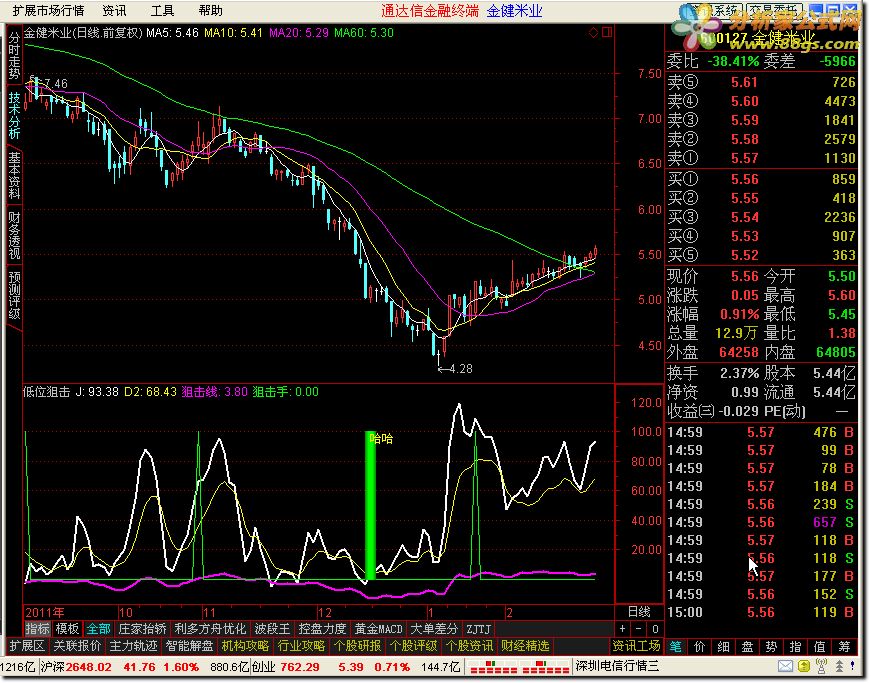The height and width of the screenshot is (683, 871).
Task: Apply the 大单差分 indicator
Action: [434, 629]
